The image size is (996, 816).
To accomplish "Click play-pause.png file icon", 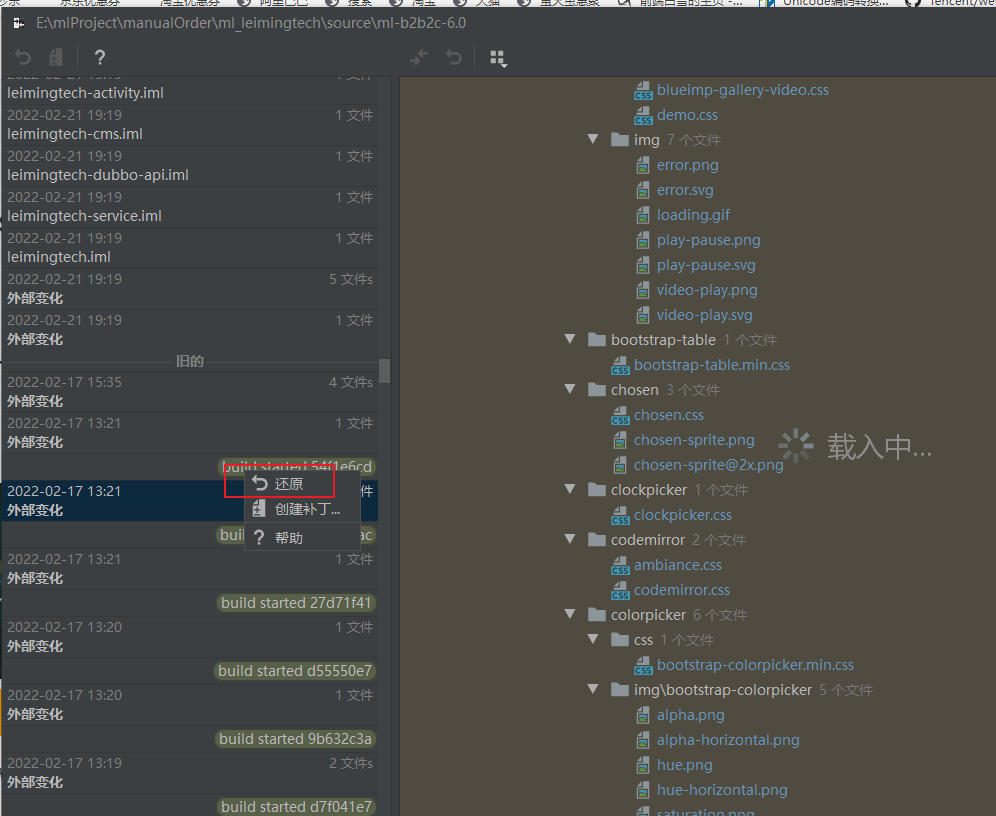I will pyautogui.click(x=643, y=241).
